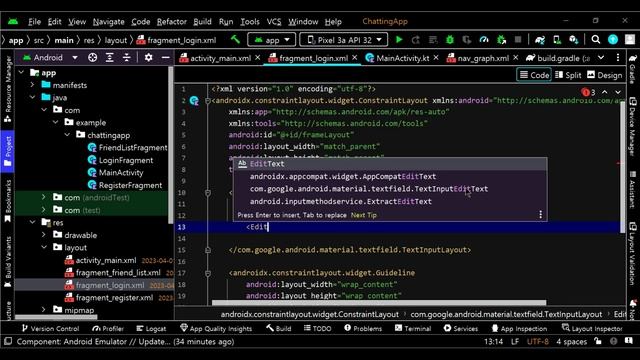Toggle read-only lock icon in status bar
This screenshot has height=360, width=640.
tap(598, 341)
